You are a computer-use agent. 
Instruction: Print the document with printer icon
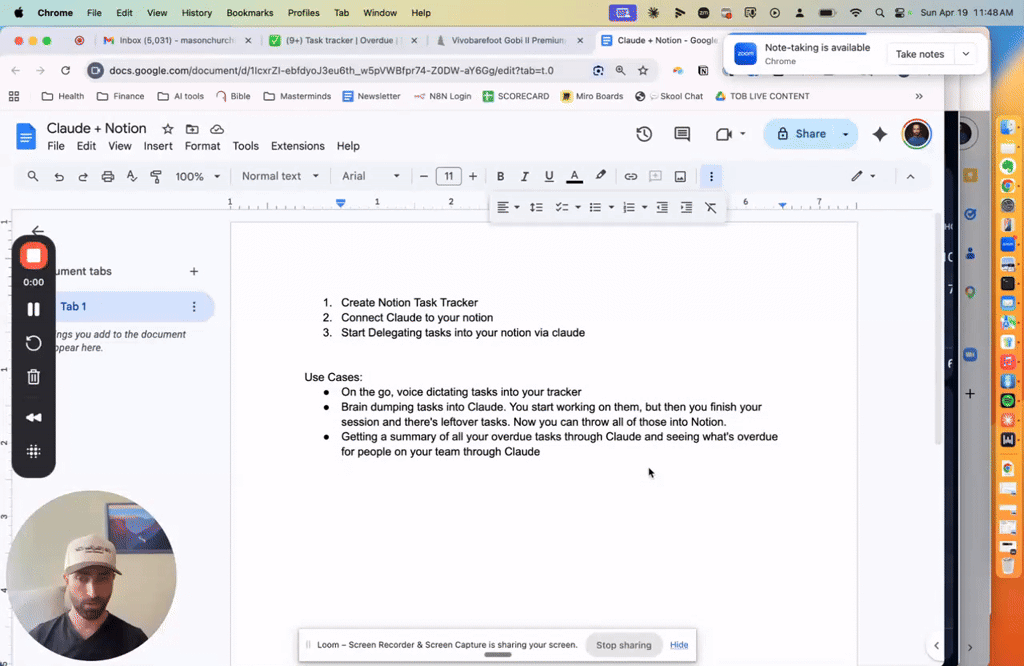pos(108,176)
